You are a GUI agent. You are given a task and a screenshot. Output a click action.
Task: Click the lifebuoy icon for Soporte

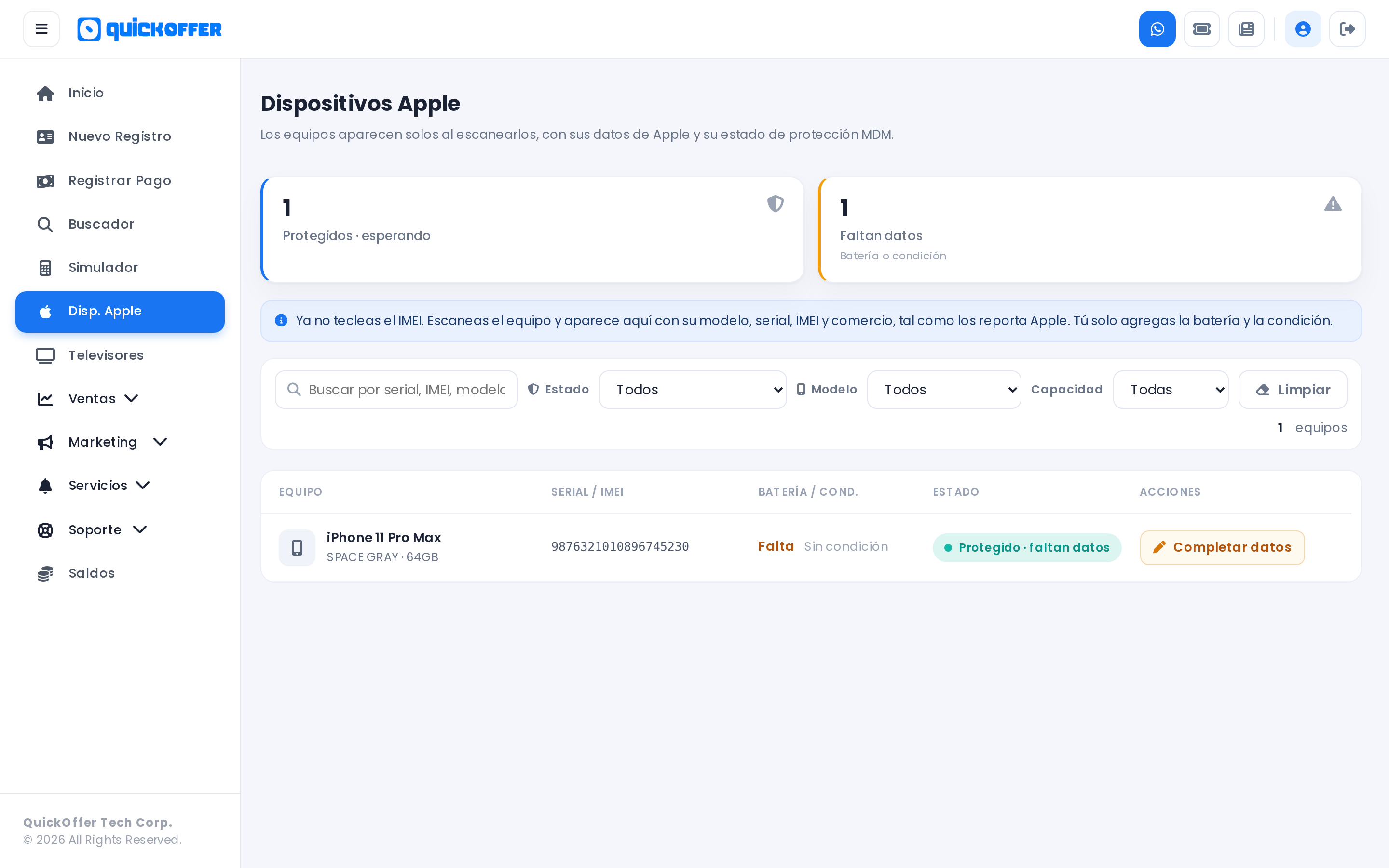pos(45,530)
